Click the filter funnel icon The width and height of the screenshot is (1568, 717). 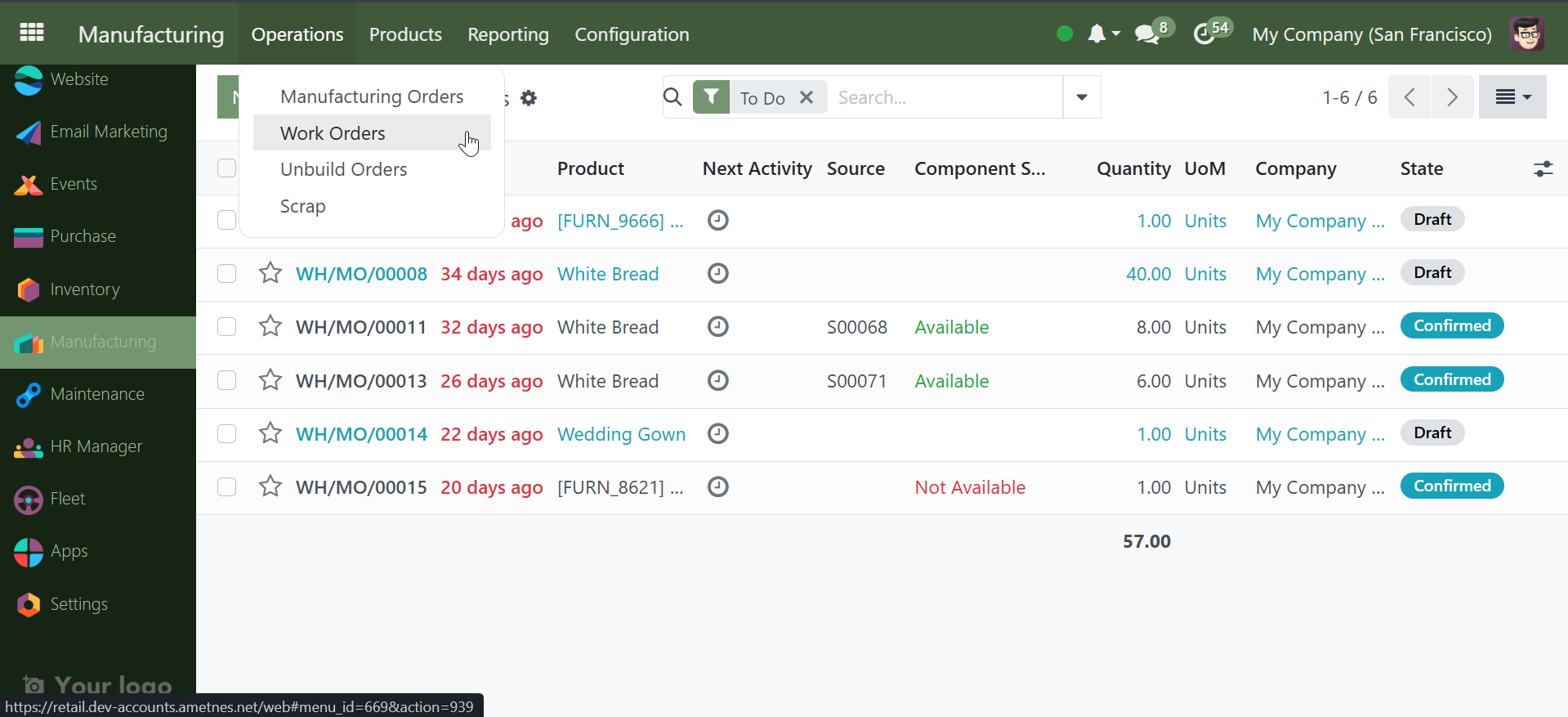click(x=712, y=97)
